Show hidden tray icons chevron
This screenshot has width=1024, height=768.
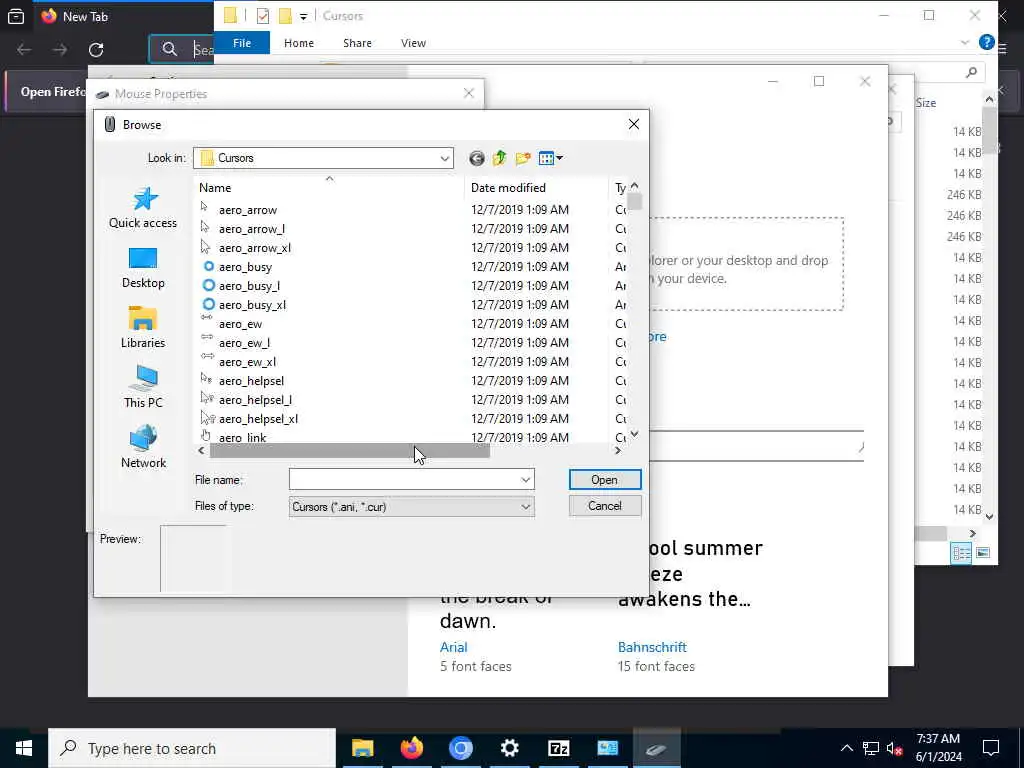846,748
